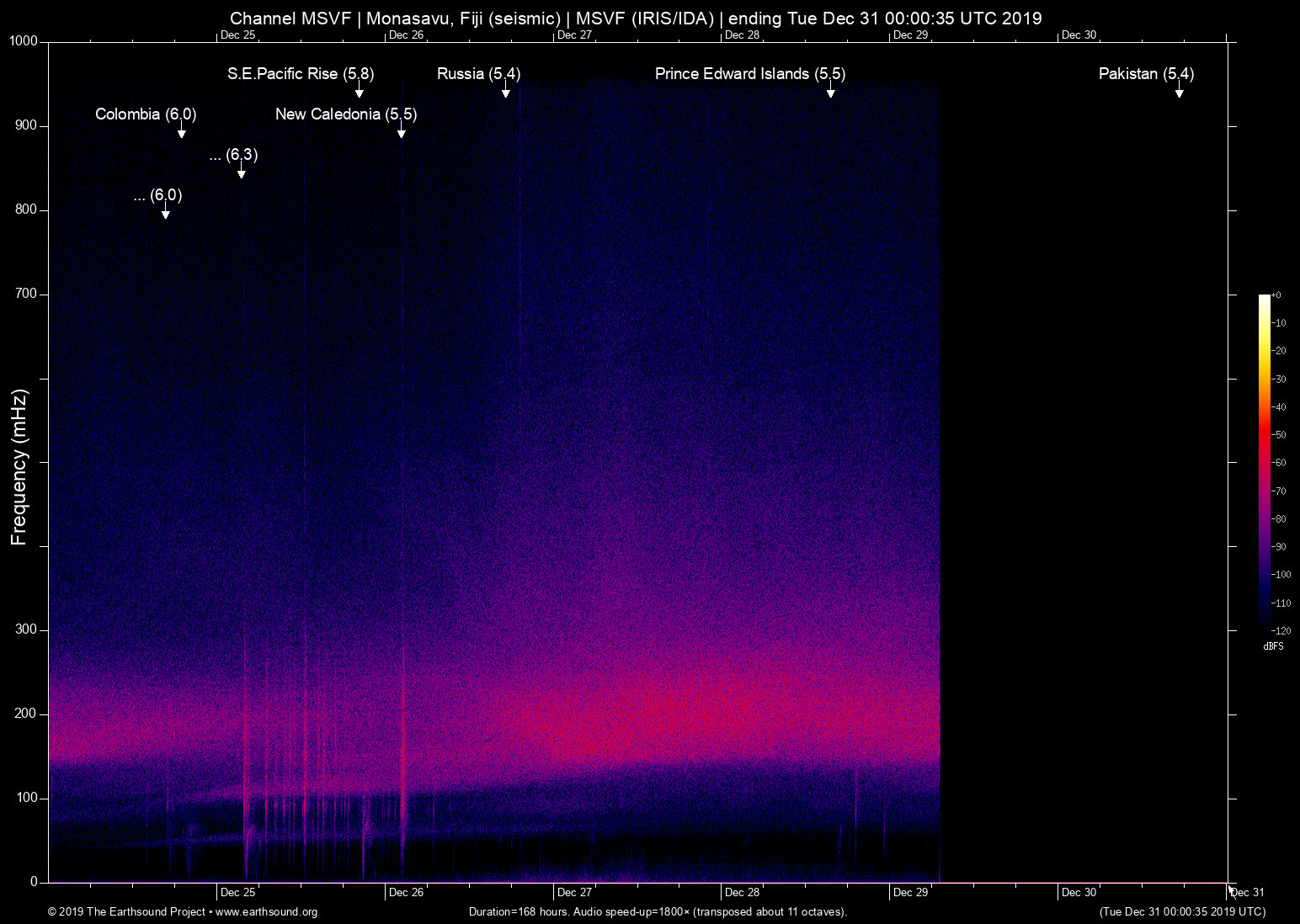The width and height of the screenshot is (1300, 924).
Task: Click the Dec 31 label on the bottom axis
Action: pyautogui.click(x=1247, y=893)
